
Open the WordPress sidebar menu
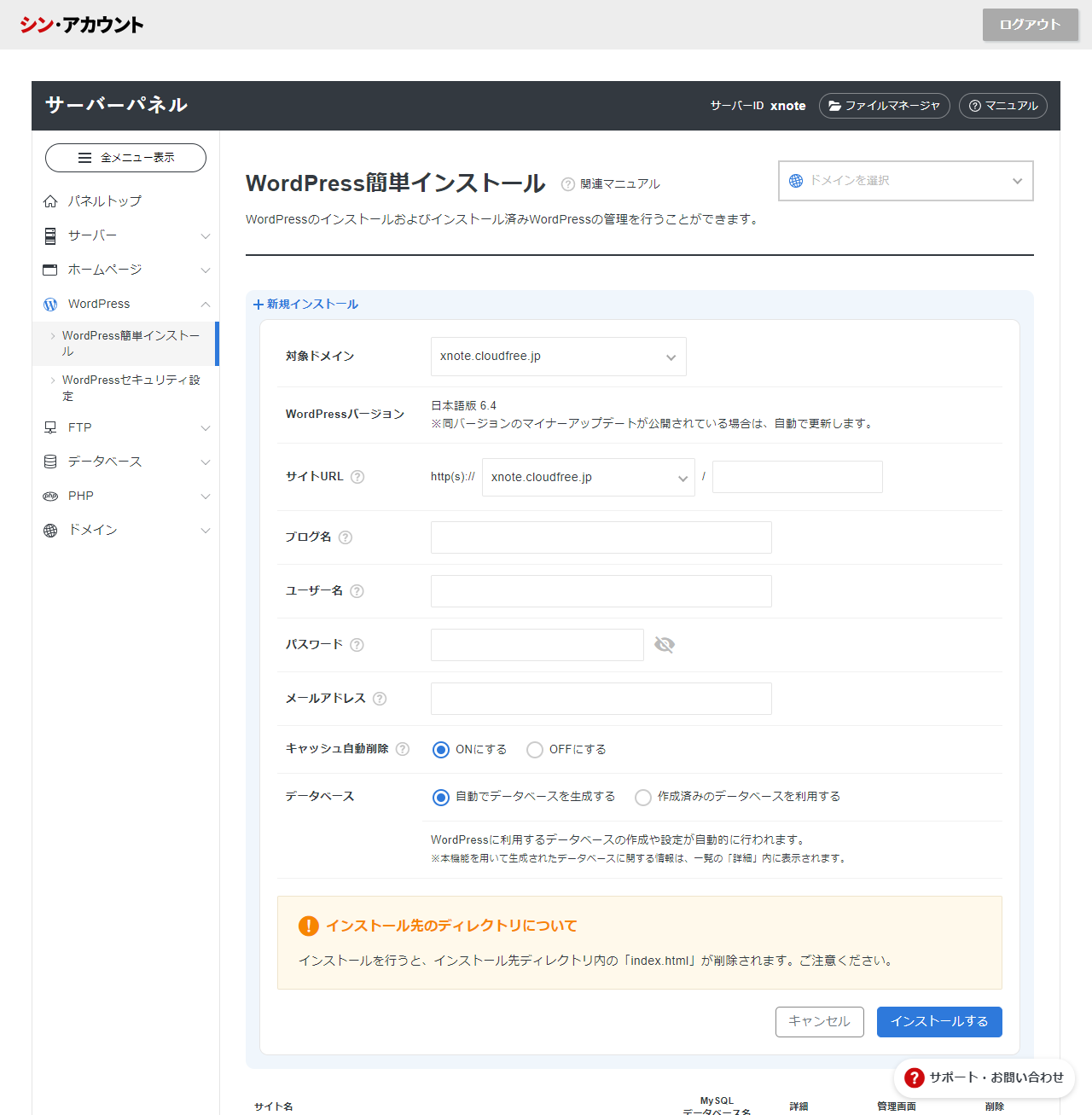(125, 305)
